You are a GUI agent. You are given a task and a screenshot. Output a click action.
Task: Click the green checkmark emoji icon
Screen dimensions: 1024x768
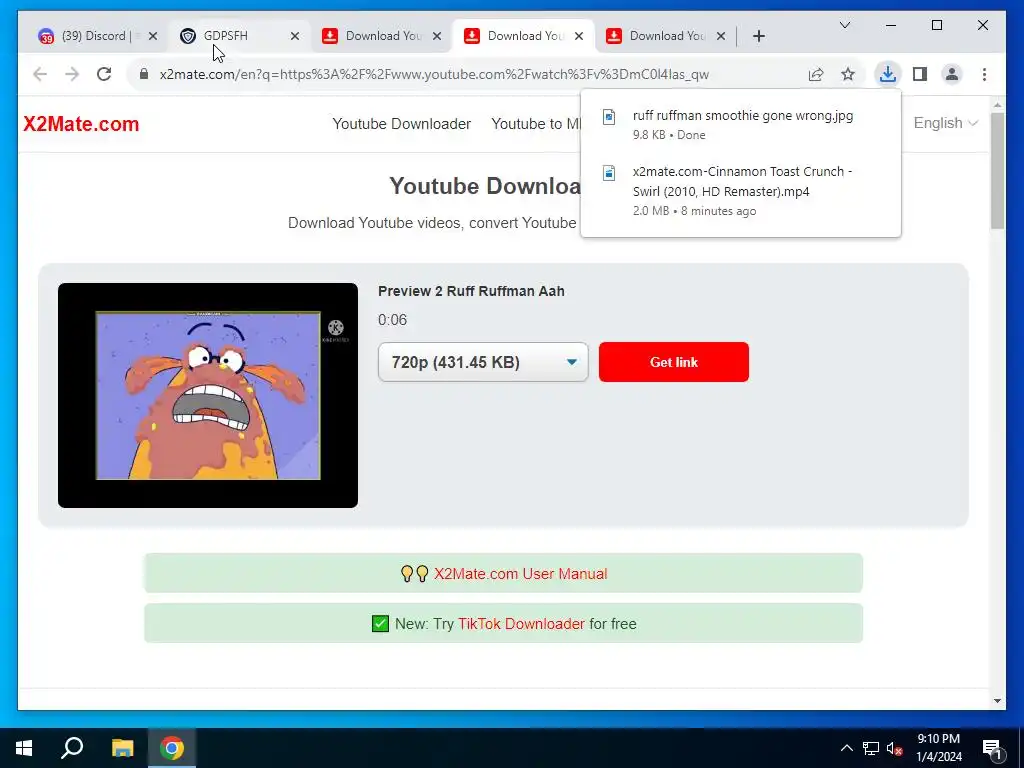(x=380, y=624)
